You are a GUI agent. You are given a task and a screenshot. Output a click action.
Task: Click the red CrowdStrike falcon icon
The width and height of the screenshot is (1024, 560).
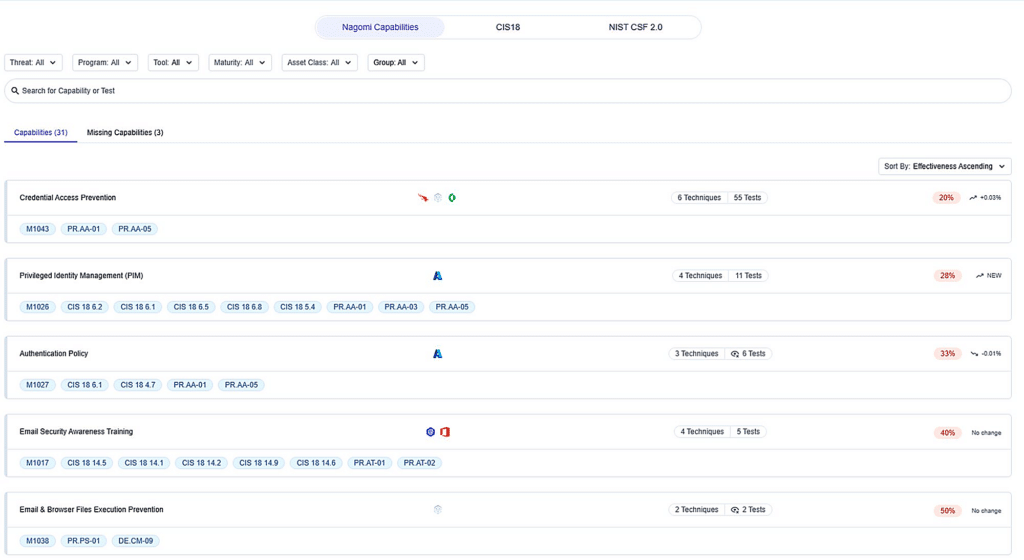pos(423,198)
